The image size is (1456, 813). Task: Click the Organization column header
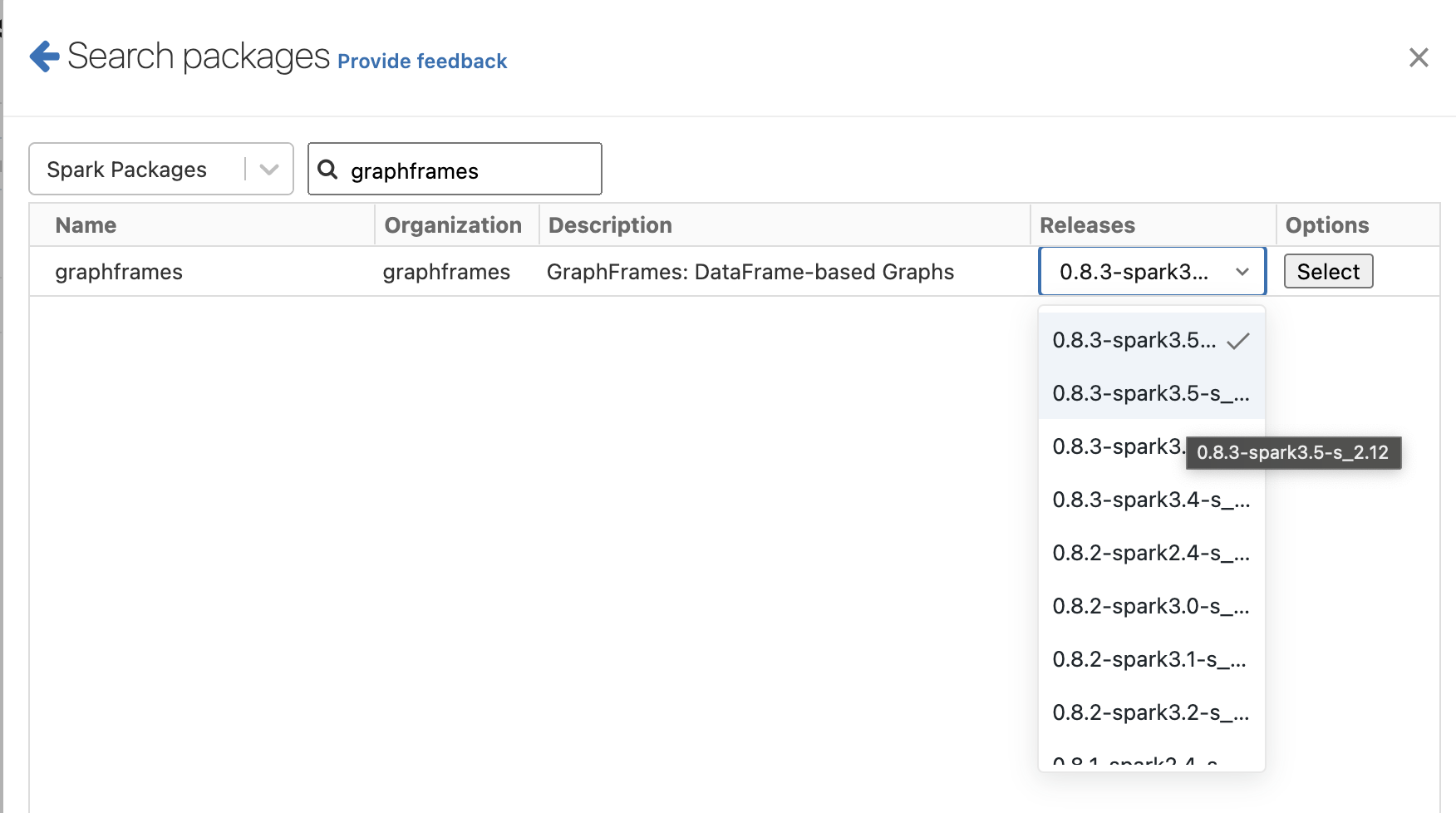click(453, 225)
